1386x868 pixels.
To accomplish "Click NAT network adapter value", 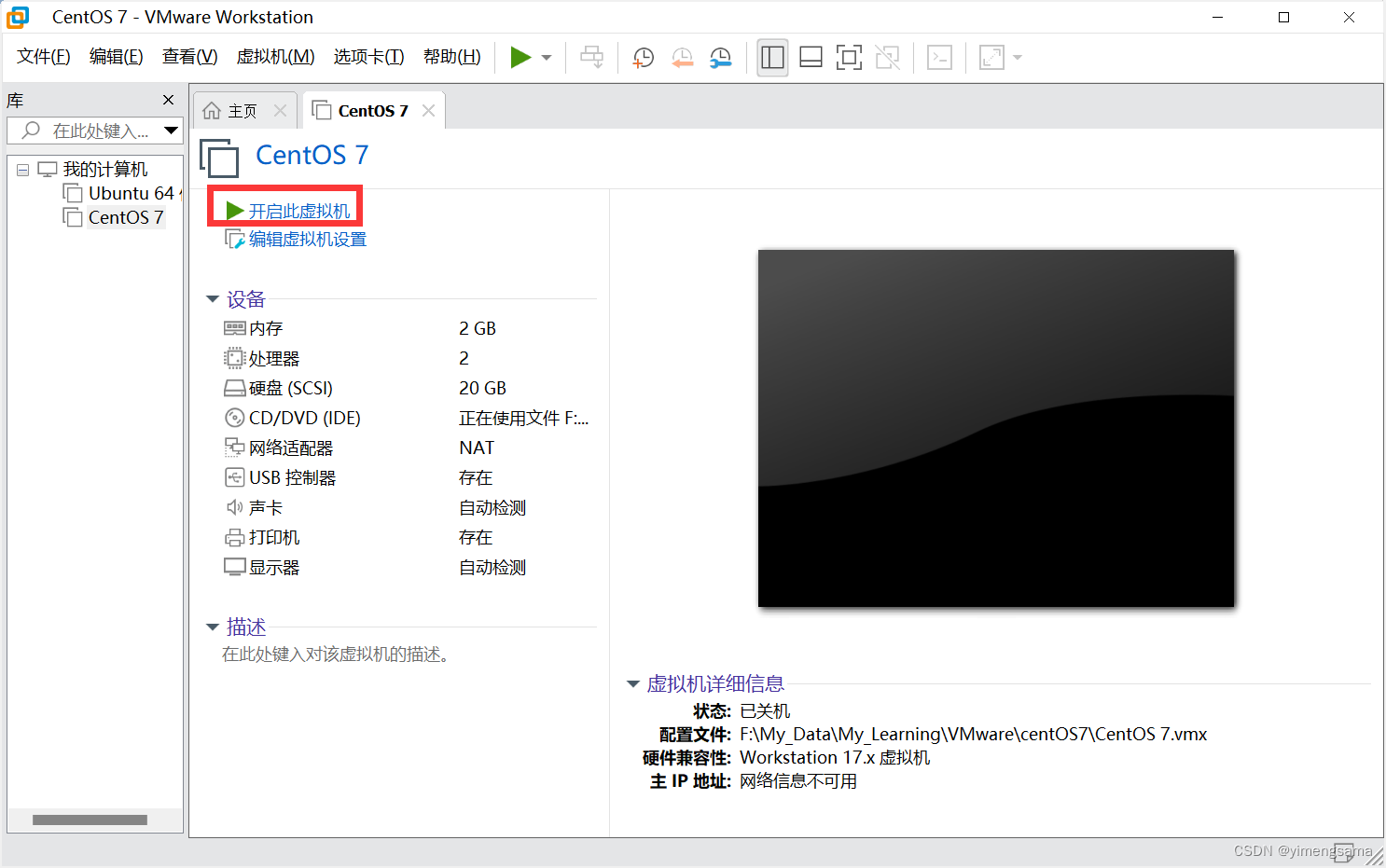I will click(x=477, y=448).
